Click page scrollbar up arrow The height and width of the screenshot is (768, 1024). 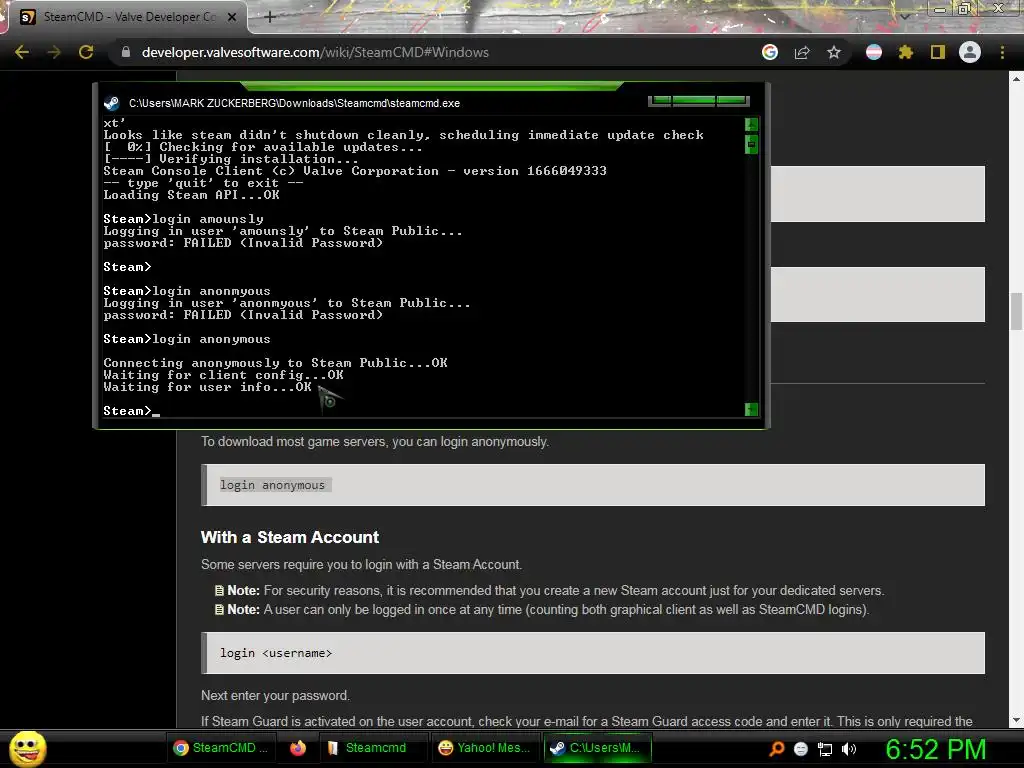pyautogui.click(x=1016, y=79)
